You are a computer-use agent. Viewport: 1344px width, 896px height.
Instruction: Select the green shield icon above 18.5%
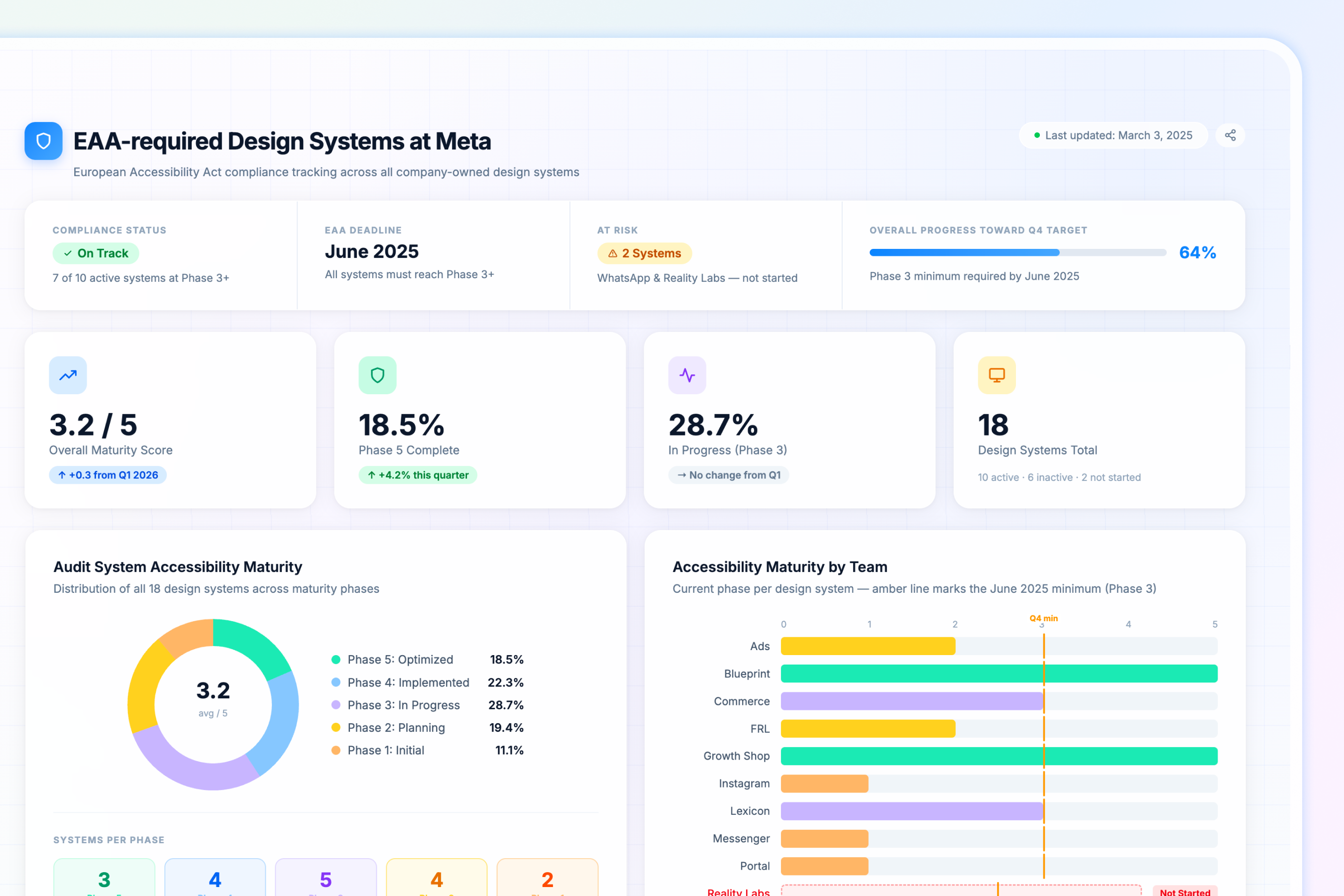pyautogui.click(x=378, y=375)
